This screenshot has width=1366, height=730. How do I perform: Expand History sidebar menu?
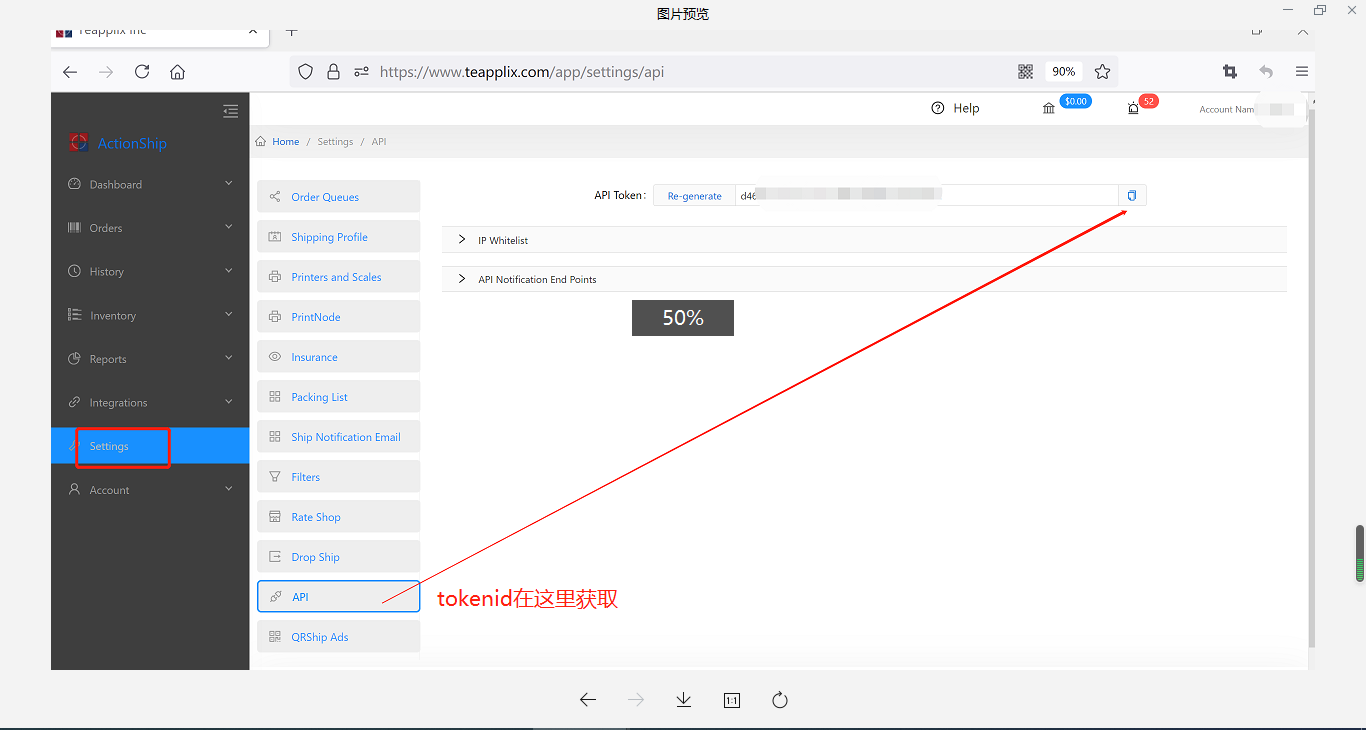pyautogui.click(x=150, y=271)
